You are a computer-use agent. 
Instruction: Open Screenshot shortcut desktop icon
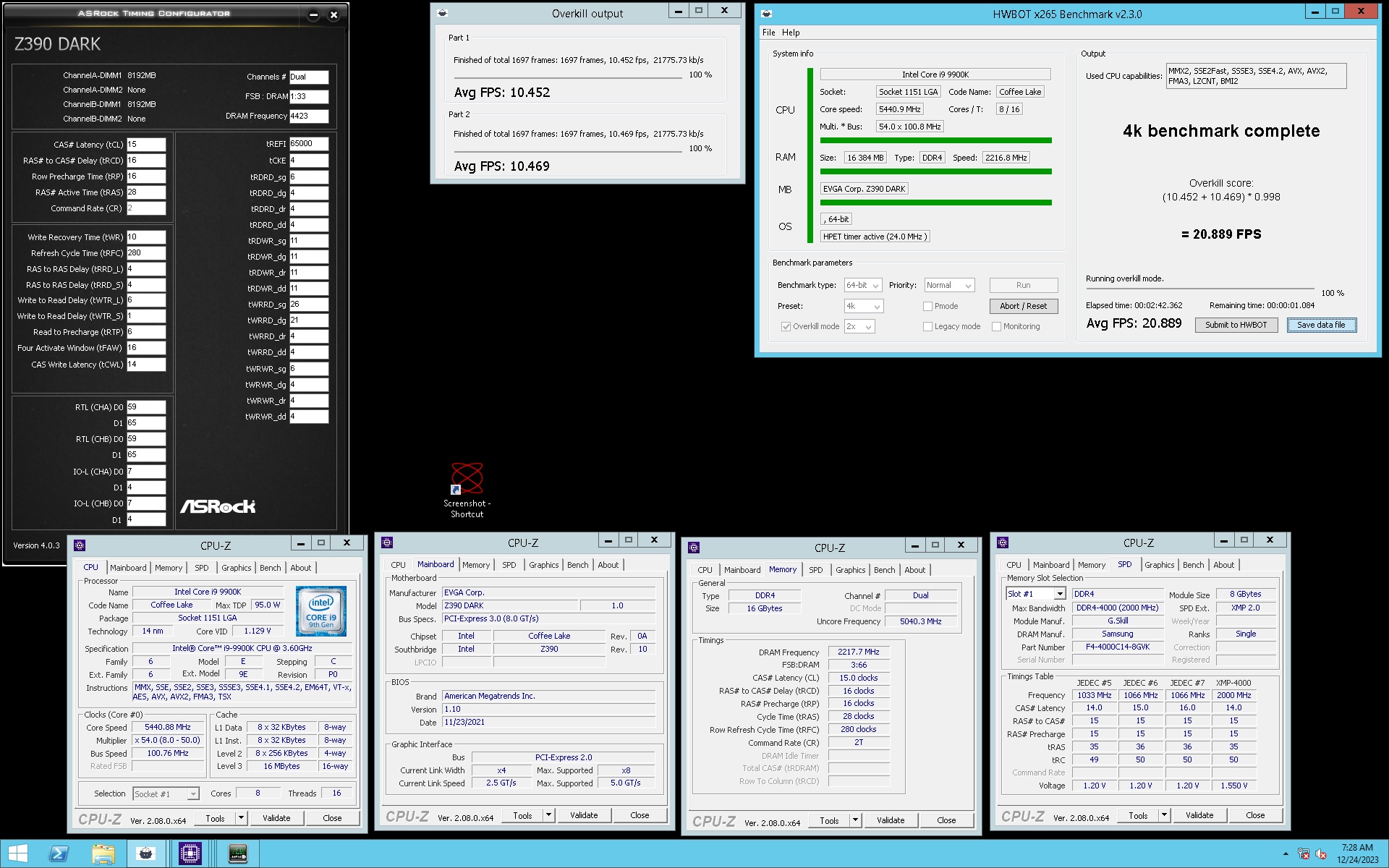pyautogui.click(x=467, y=490)
